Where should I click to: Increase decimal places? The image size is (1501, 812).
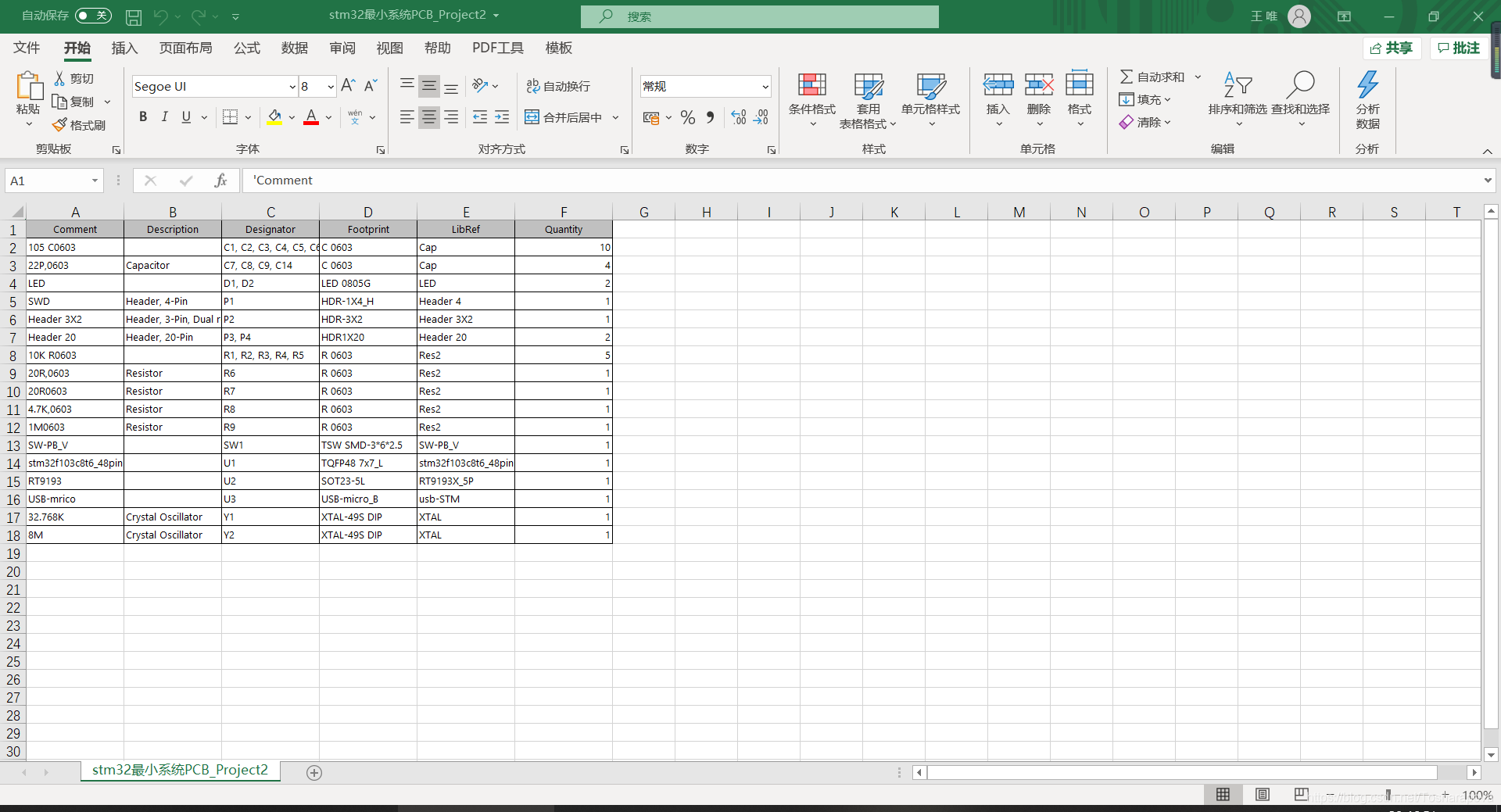click(x=739, y=117)
